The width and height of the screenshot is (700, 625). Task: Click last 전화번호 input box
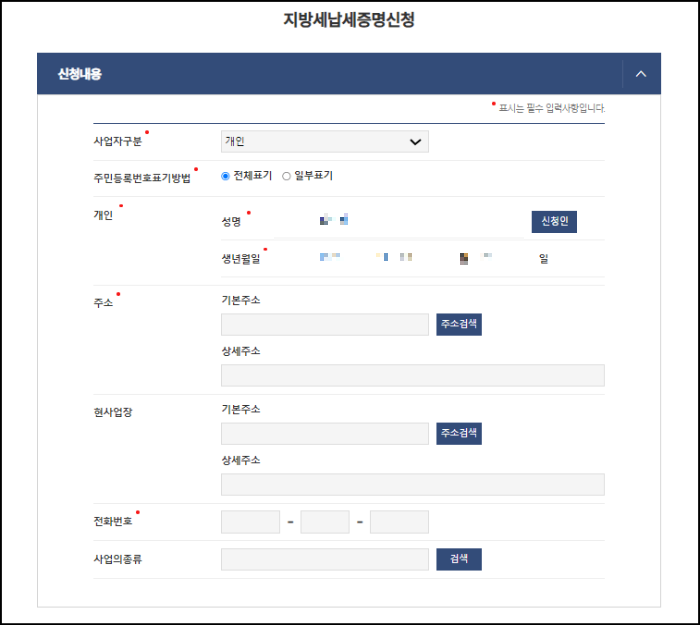[399, 521]
